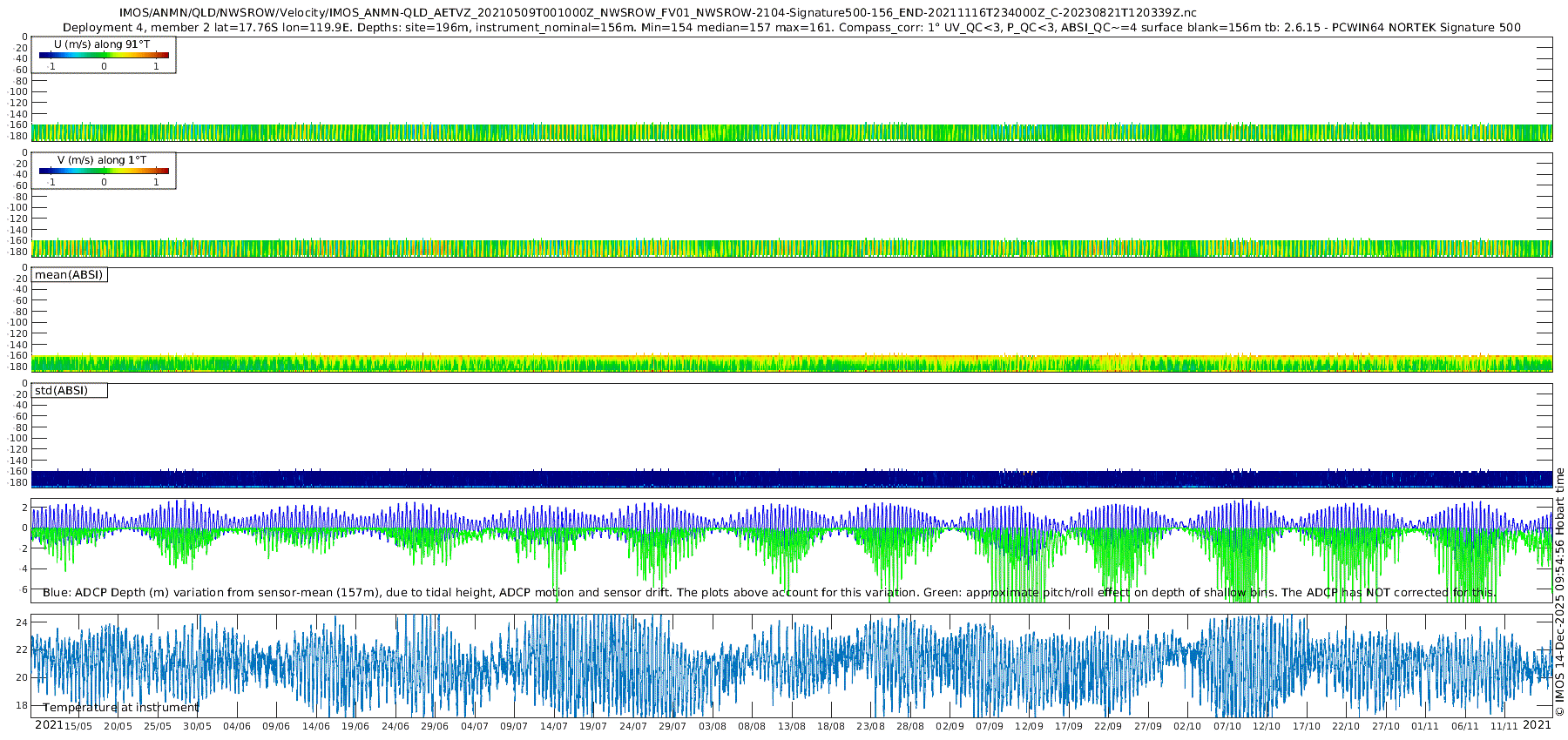Click the 01/11 date tick label
Image resolution: width=1568 pixels, height=740 pixels.
pyautogui.click(x=1425, y=726)
